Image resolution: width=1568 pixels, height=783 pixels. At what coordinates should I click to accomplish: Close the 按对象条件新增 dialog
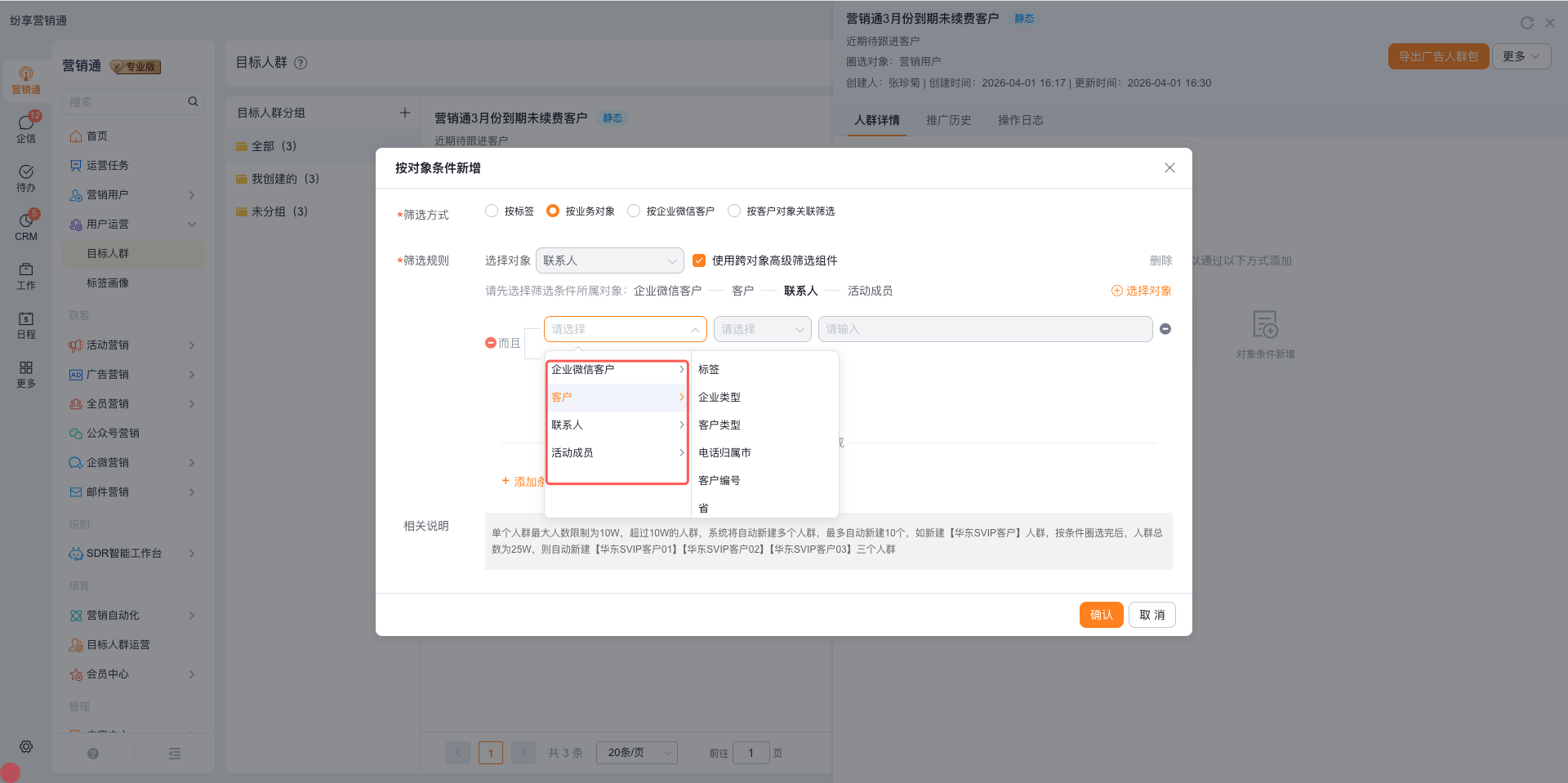[1169, 167]
